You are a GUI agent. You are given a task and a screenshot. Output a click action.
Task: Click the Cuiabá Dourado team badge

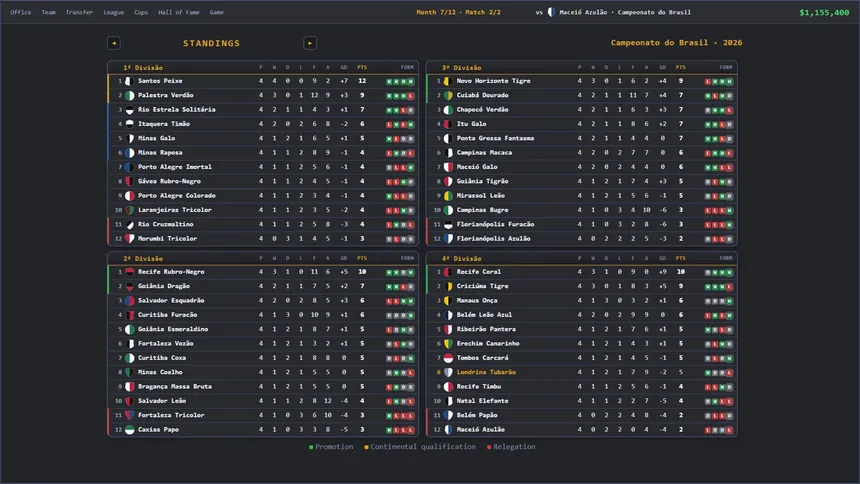click(x=448, y=95)
